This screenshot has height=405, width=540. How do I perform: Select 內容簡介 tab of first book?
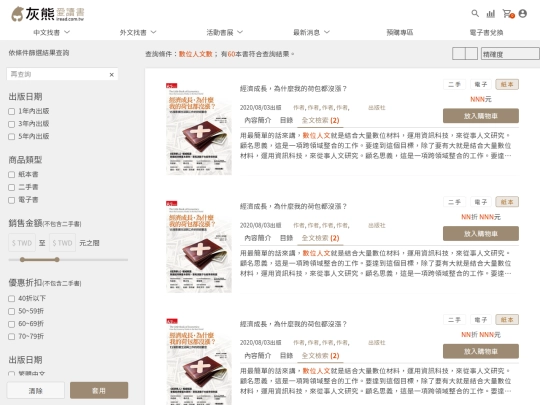click(x=258, y=120)
